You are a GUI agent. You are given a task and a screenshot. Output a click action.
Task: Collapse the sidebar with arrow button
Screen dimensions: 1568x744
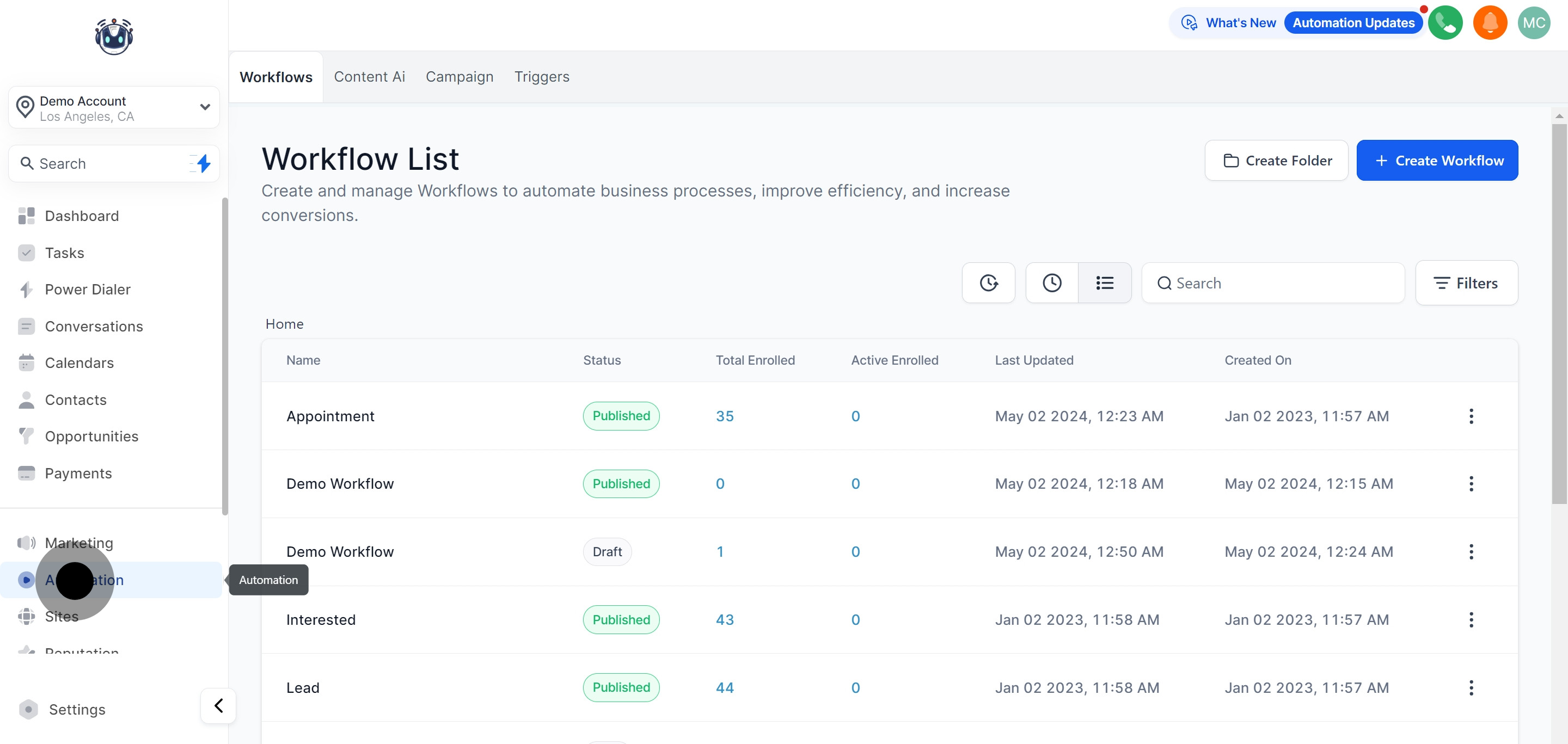218,706
